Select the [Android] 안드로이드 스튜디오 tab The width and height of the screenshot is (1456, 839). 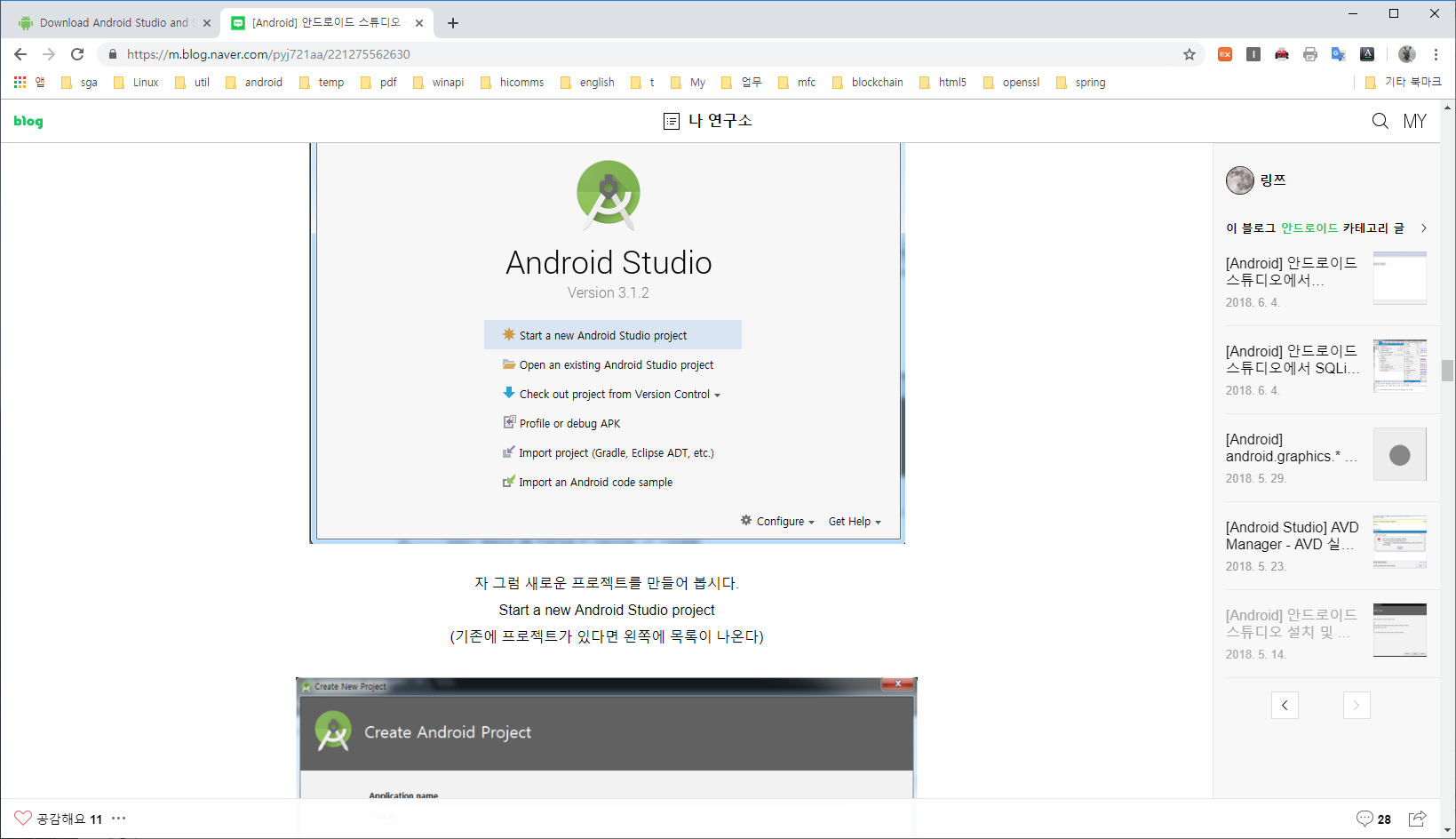(x=326, y=23)
